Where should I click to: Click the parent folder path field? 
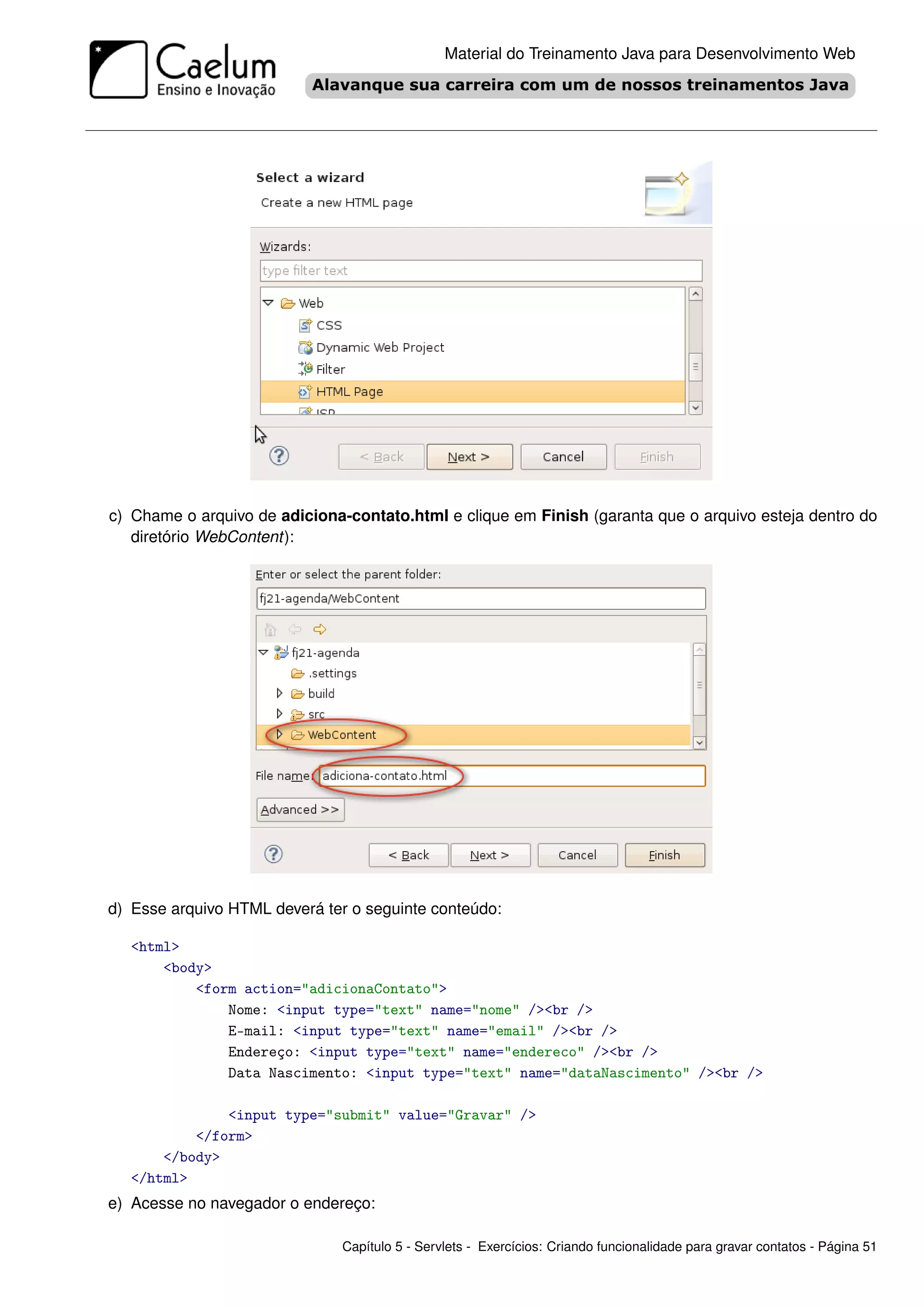coord(481,598)
